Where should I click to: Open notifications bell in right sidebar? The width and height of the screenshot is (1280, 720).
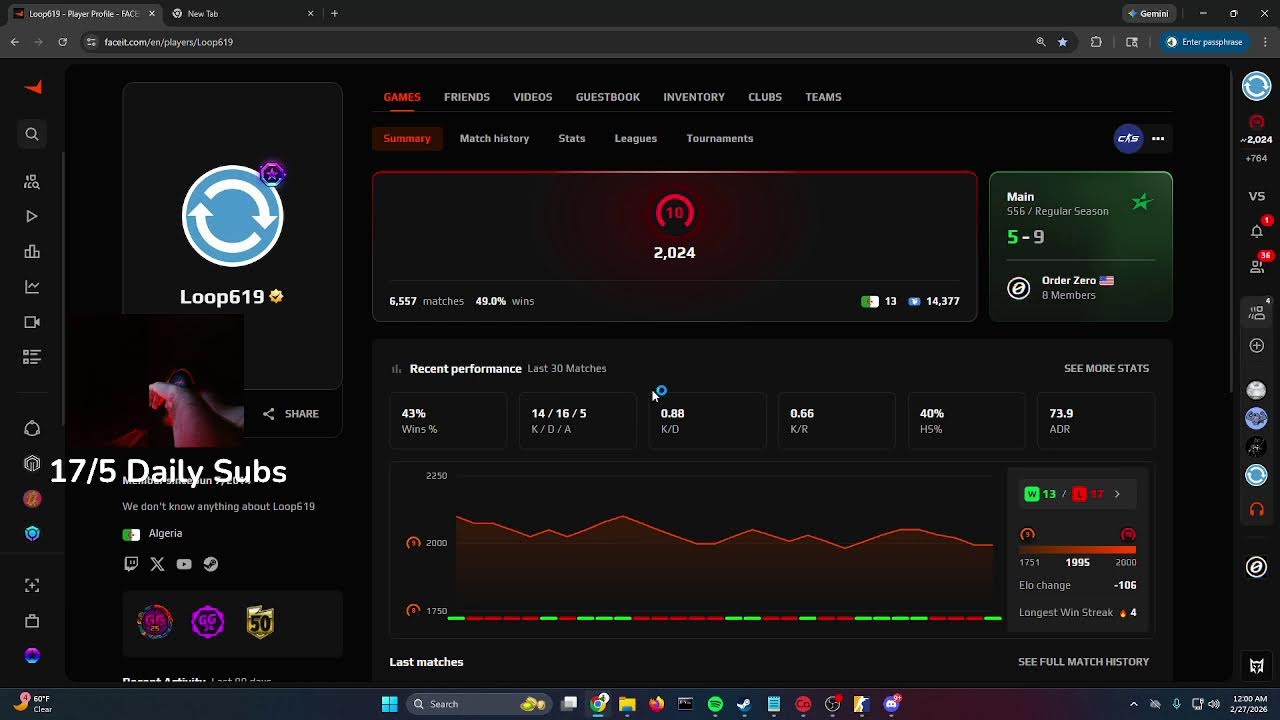pyautogui.click(x=1257, y=231)
